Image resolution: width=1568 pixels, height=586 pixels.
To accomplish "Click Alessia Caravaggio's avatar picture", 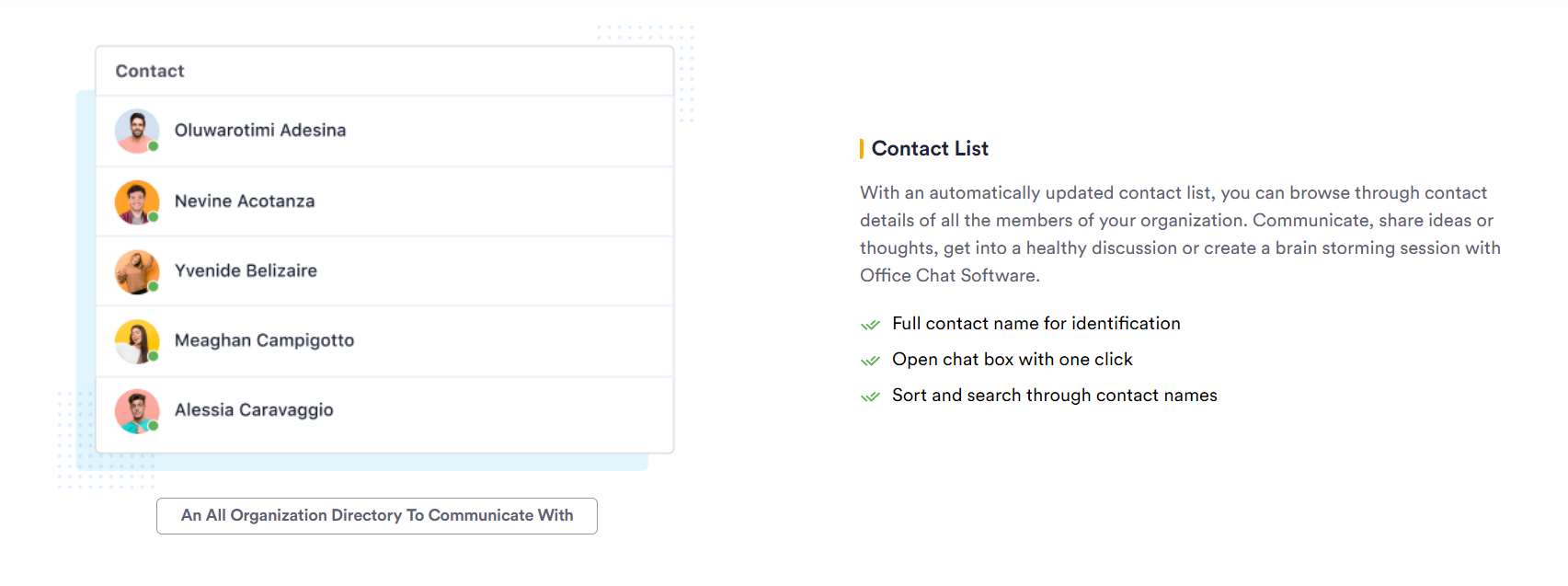I will pos(137,411).
